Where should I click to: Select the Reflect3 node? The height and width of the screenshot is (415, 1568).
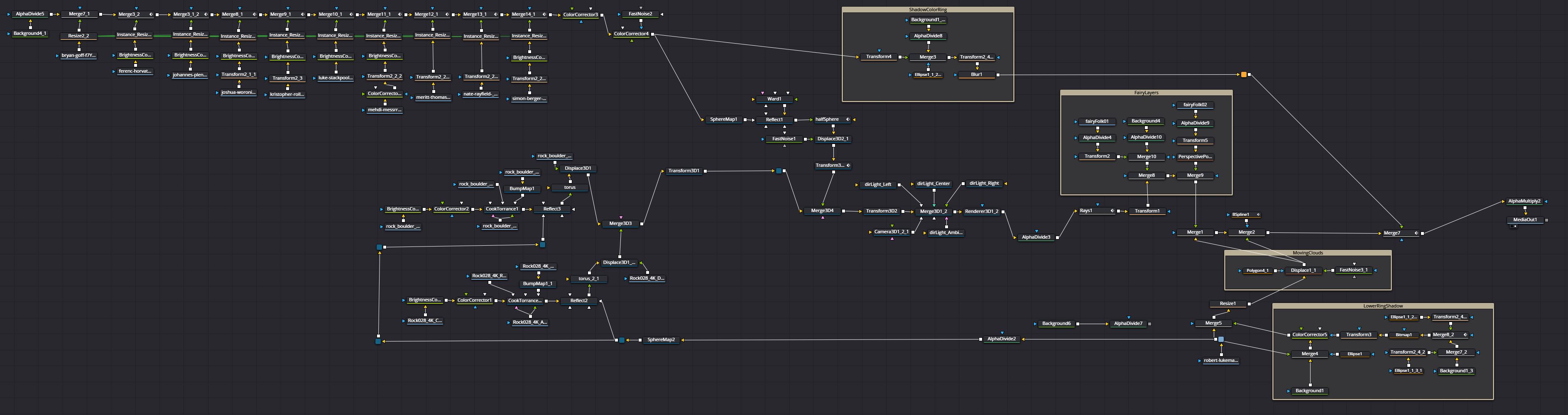552,209
